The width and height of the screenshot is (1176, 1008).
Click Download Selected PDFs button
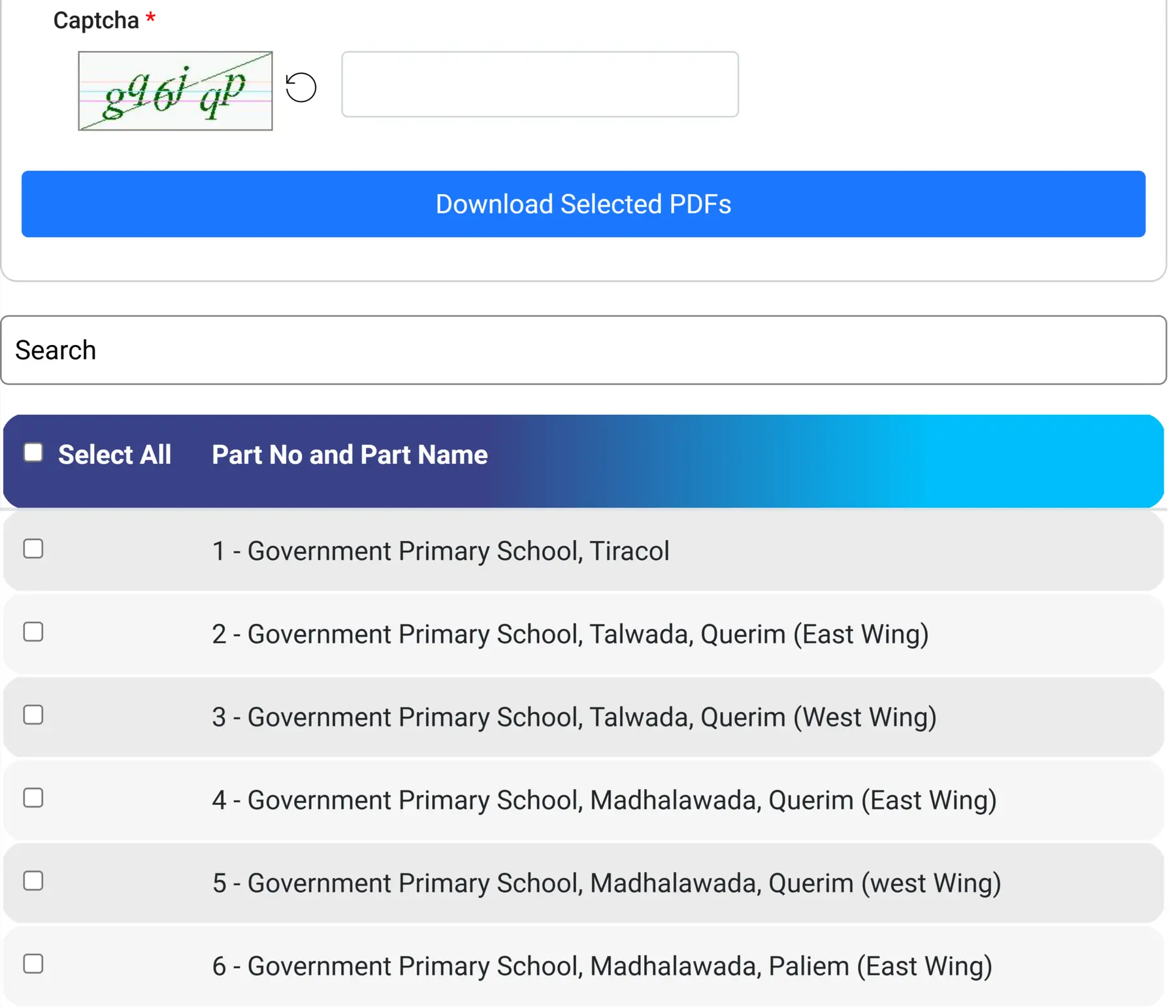[583, 204]
